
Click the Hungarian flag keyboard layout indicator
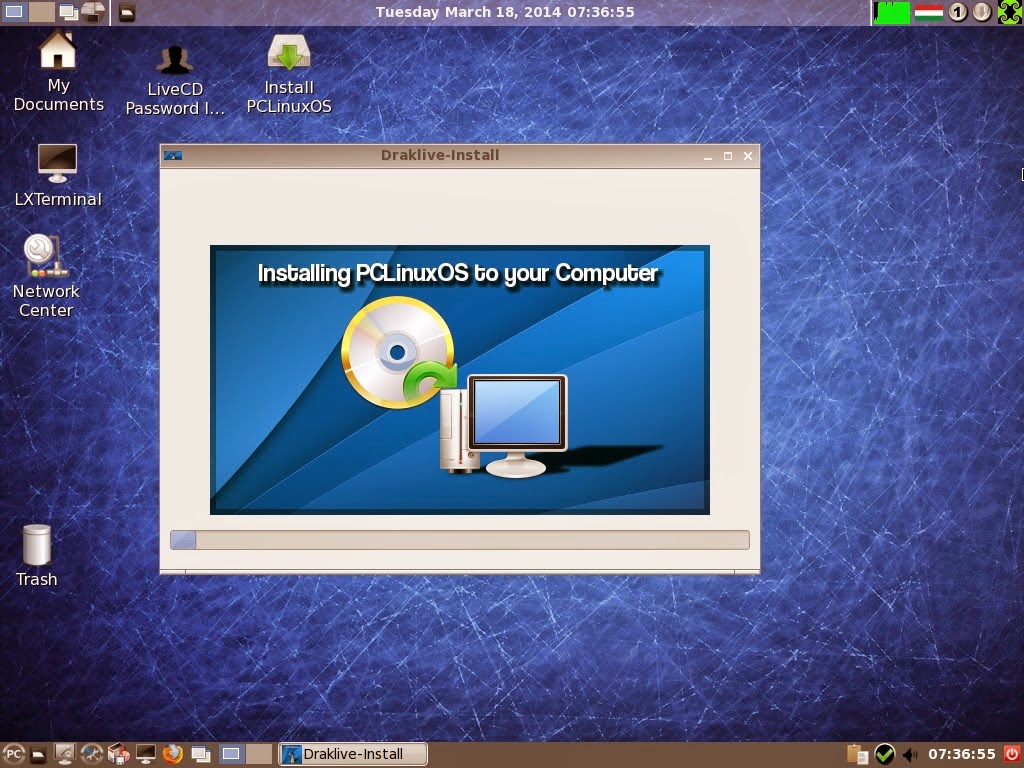click(929, 12)
